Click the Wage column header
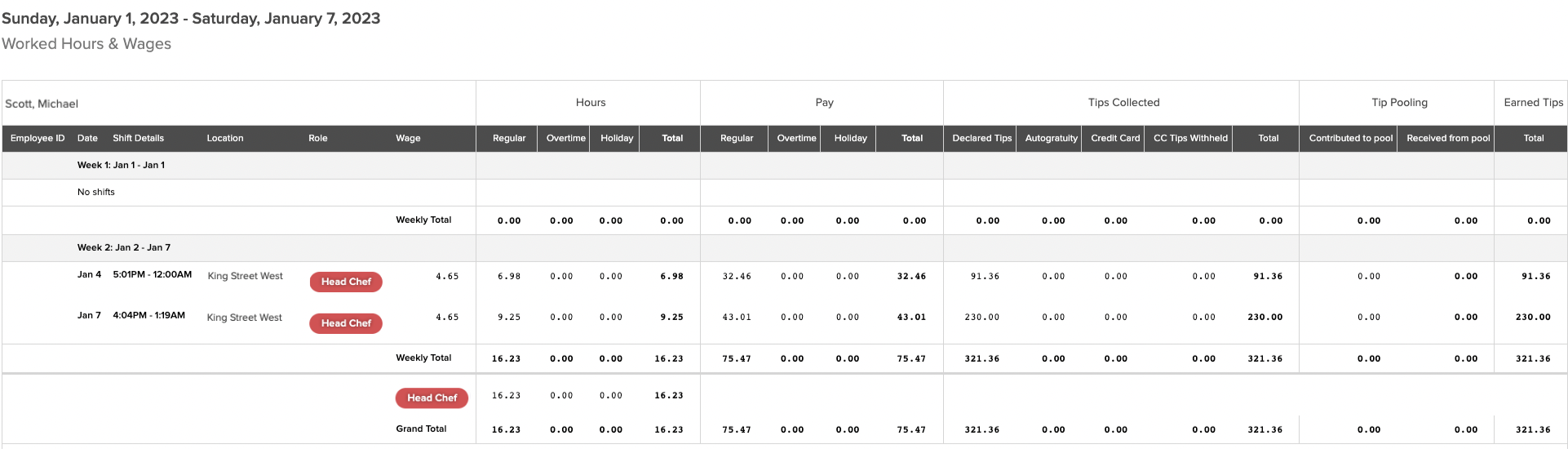Image resolution: width=1568 pixels, height=449 pixels. (408, 139)
